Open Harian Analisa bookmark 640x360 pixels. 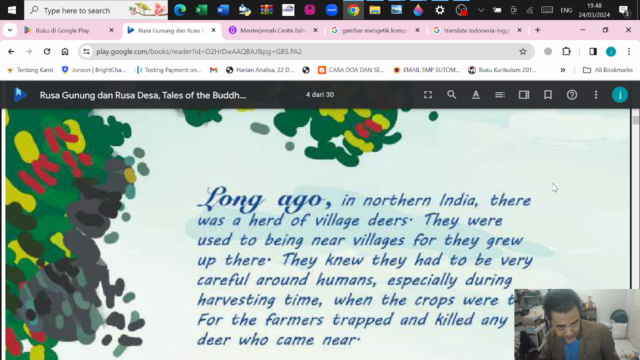point(260,70)
